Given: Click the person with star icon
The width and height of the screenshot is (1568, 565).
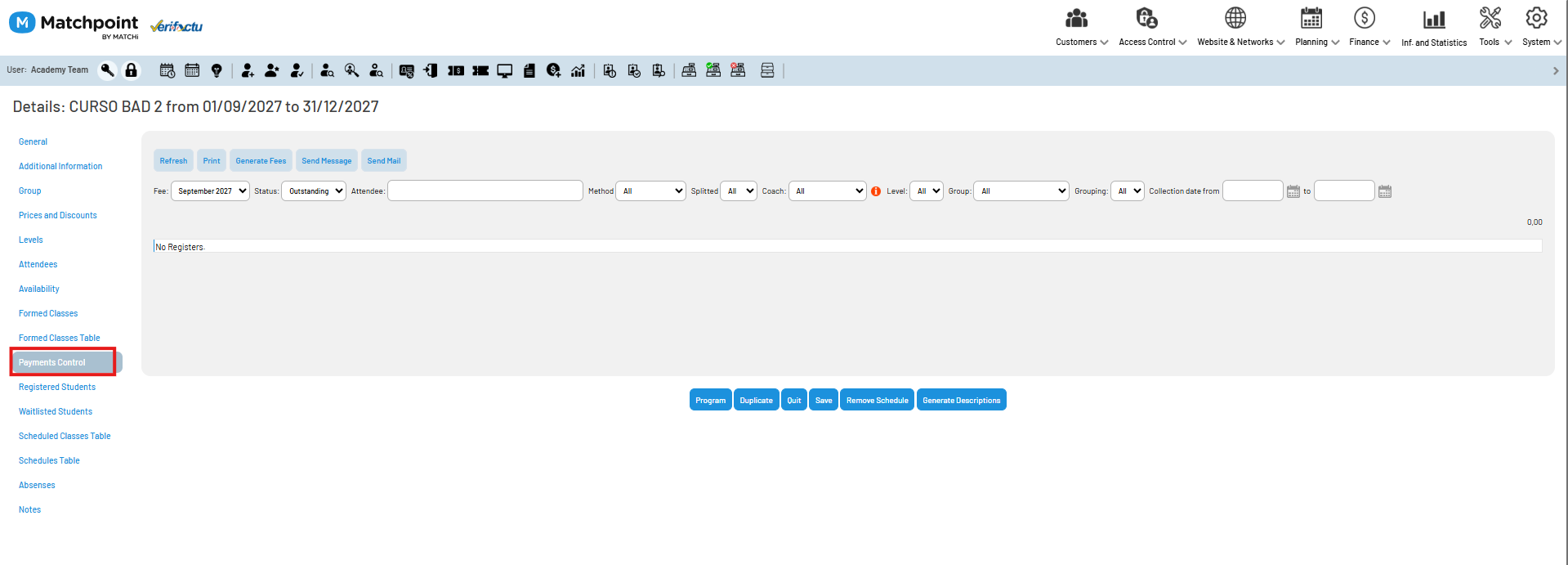Looking at the screenshot, I should coord(272,70).
